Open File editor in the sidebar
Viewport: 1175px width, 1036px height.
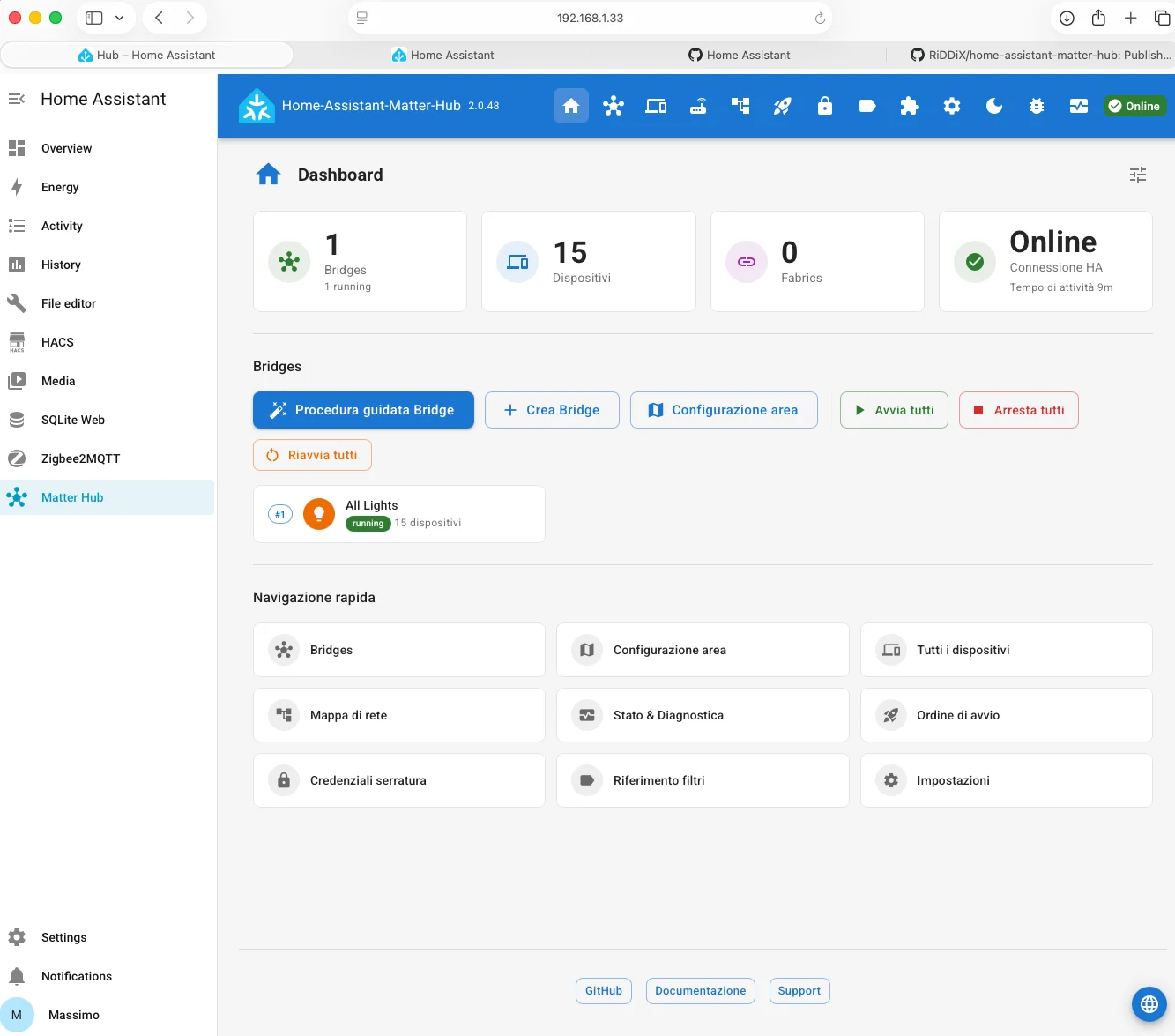pyautogui.click(x=108, y=303)
